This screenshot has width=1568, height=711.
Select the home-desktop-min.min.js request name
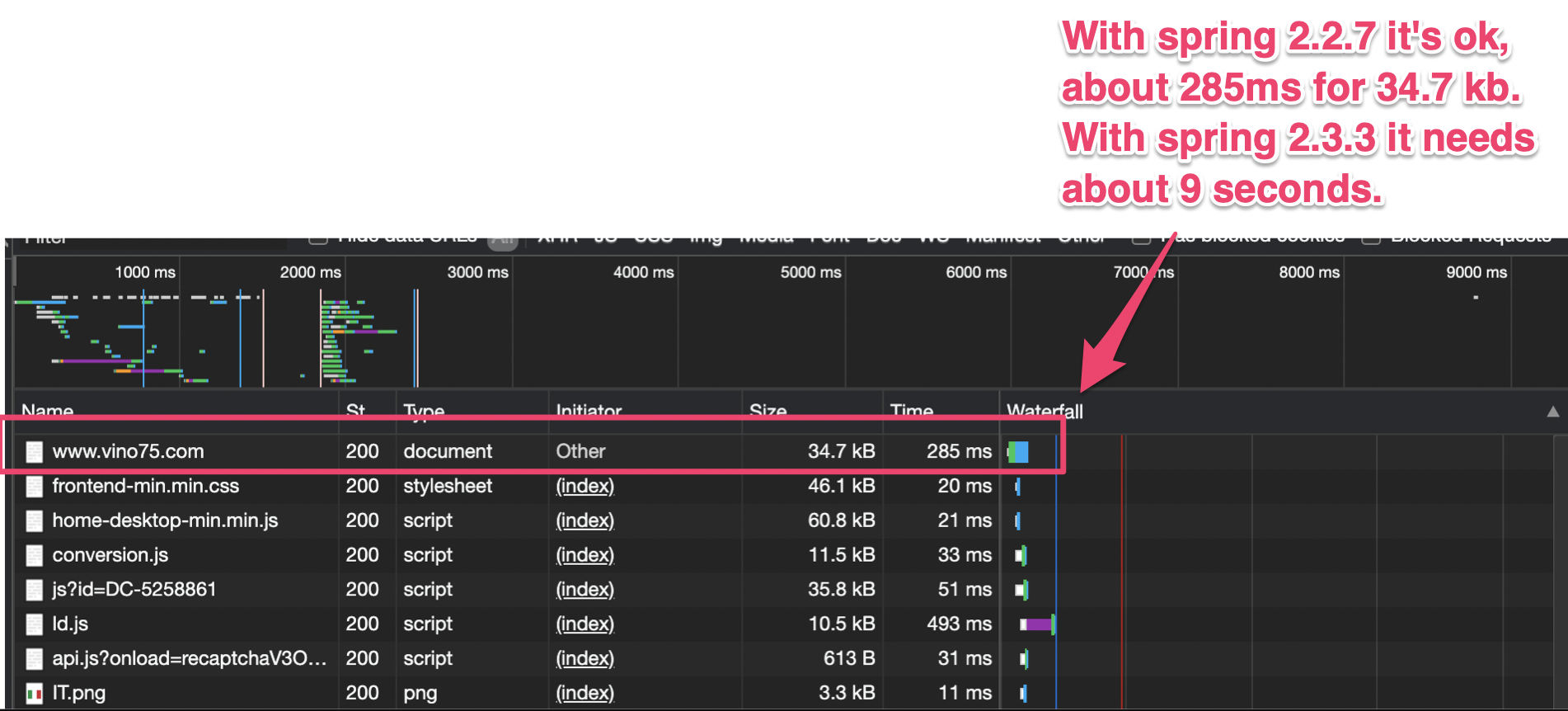[165, 520]
